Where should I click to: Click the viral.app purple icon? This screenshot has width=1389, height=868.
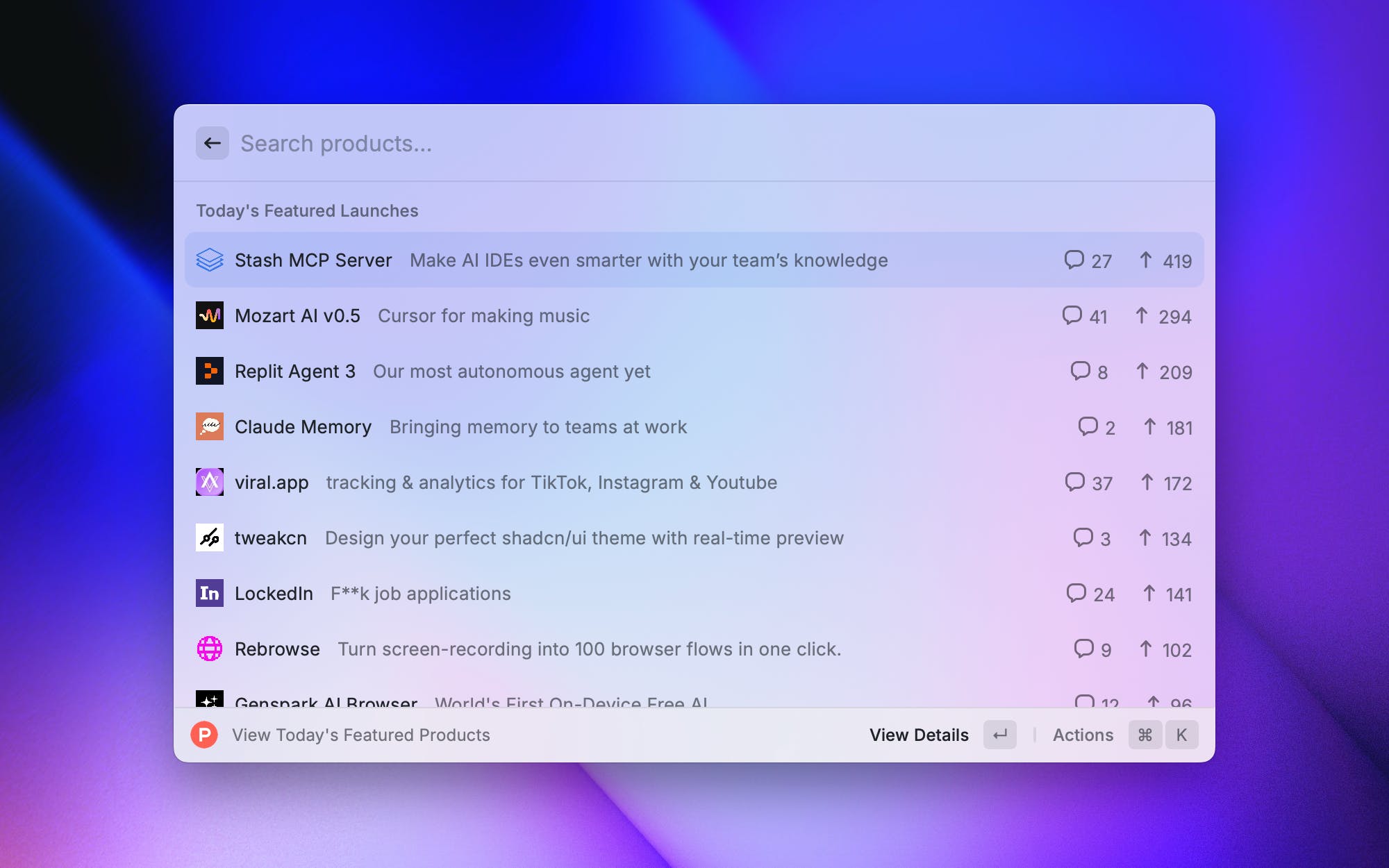209,482
